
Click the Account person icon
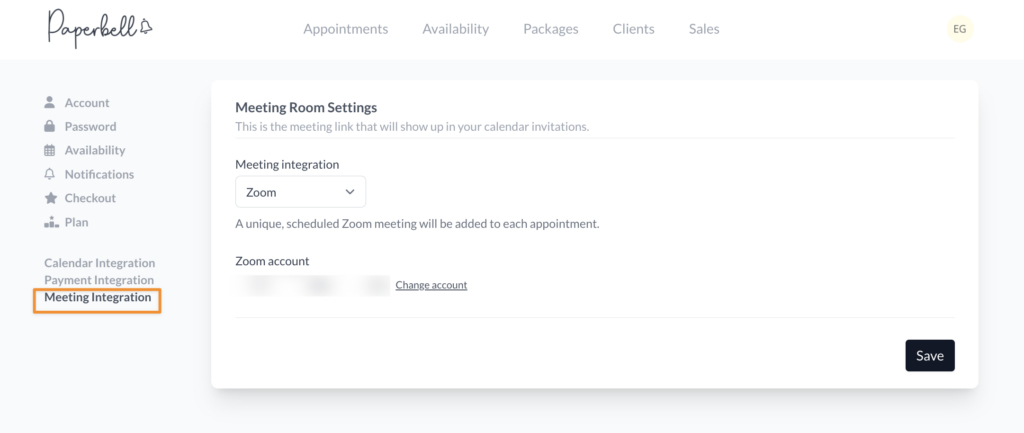pos(50,103)
